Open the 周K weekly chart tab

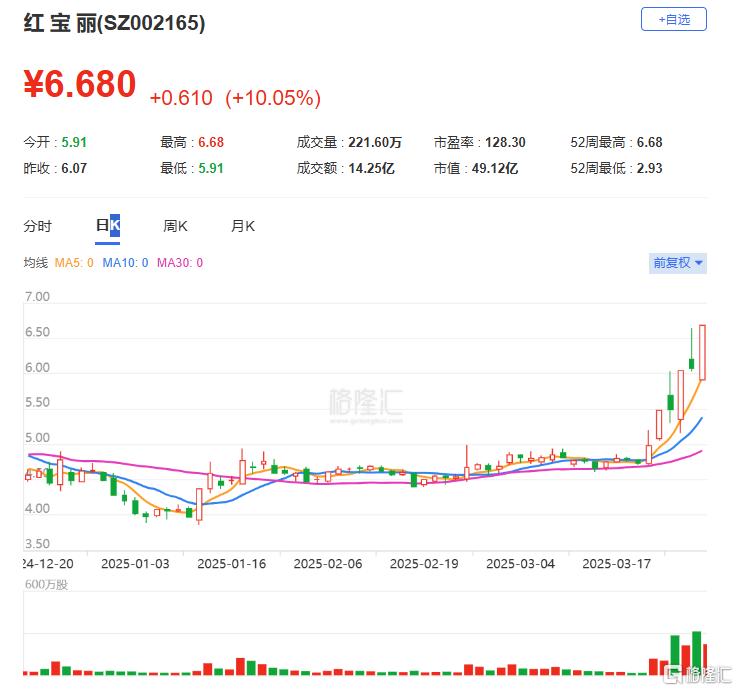pos(175,226)
